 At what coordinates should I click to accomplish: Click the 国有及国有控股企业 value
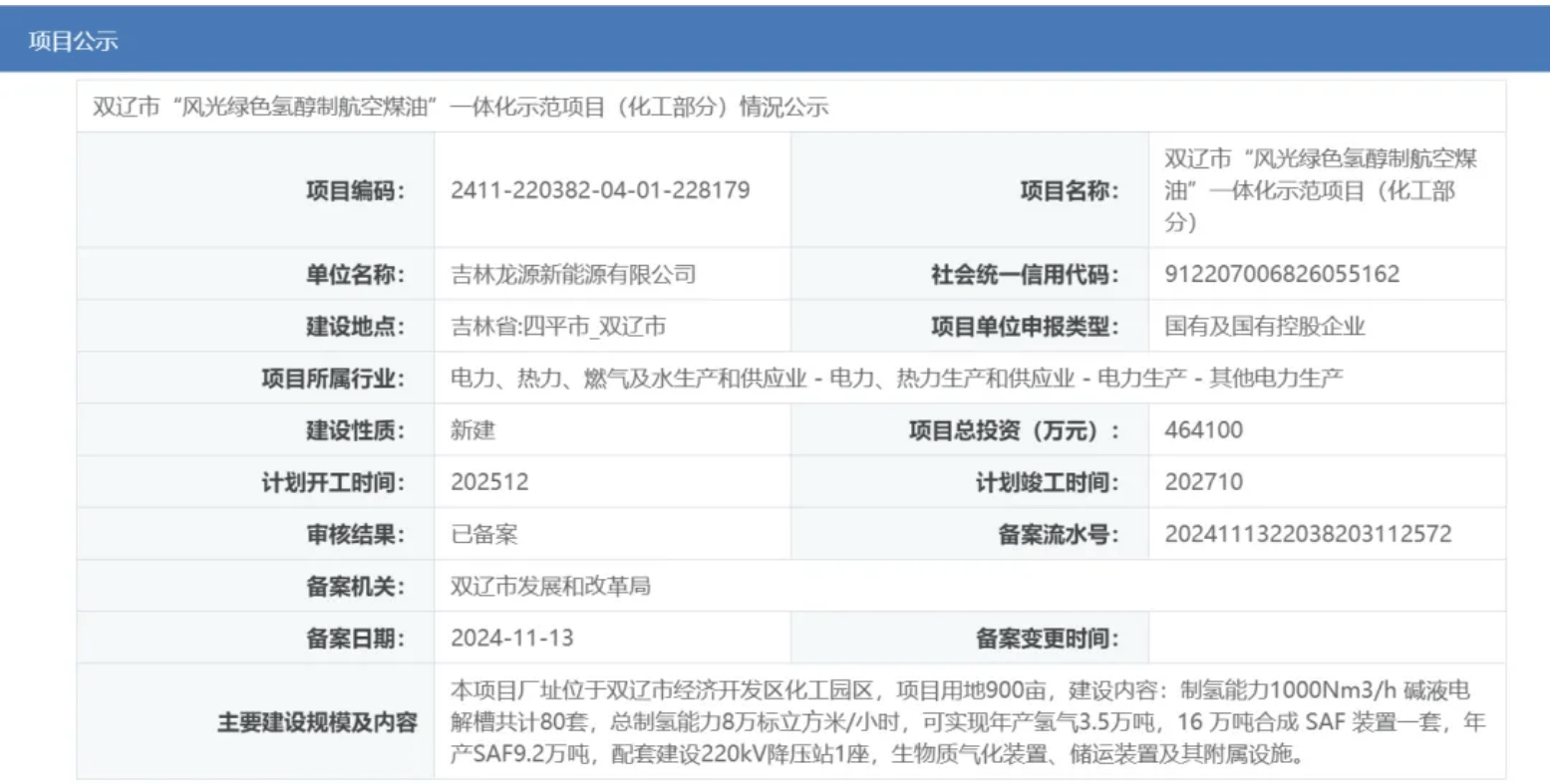[1264, 327]
